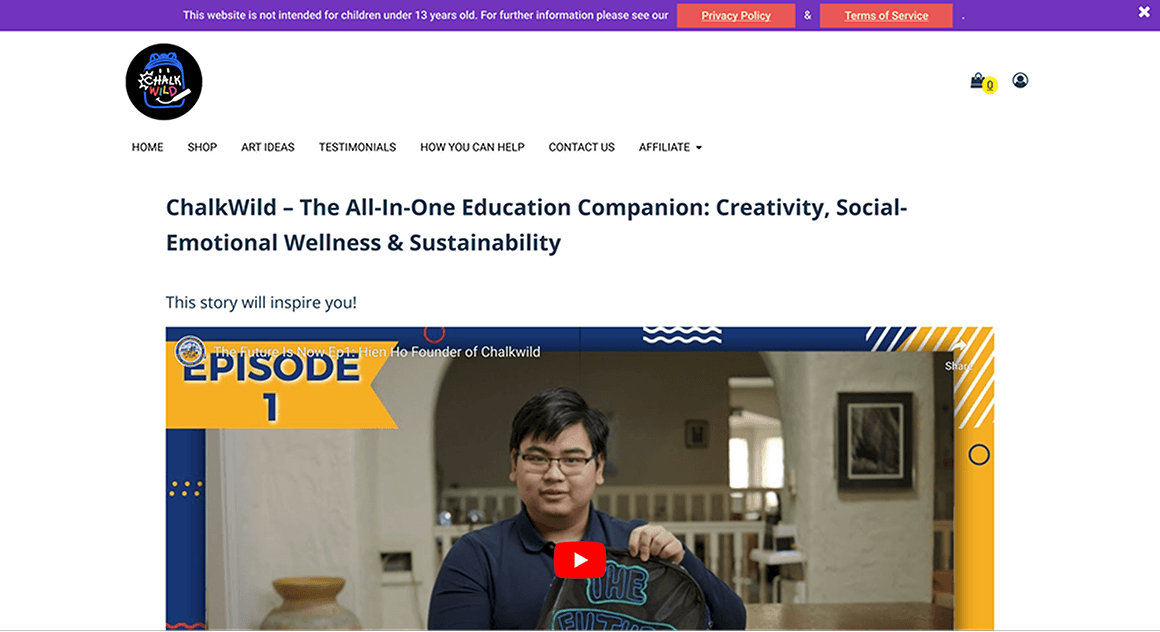Open the Terms of Service link
Screen dimensions: 1160x632
pyautogui.click(x=886, y=16)
